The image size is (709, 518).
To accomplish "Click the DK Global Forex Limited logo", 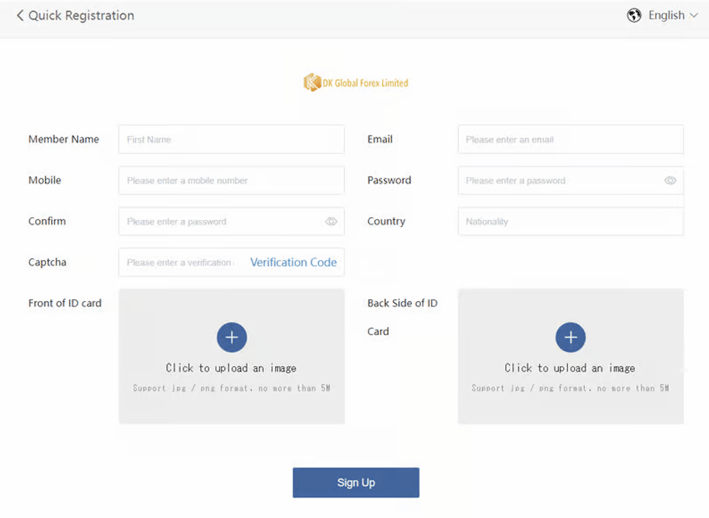I will 356,83.
